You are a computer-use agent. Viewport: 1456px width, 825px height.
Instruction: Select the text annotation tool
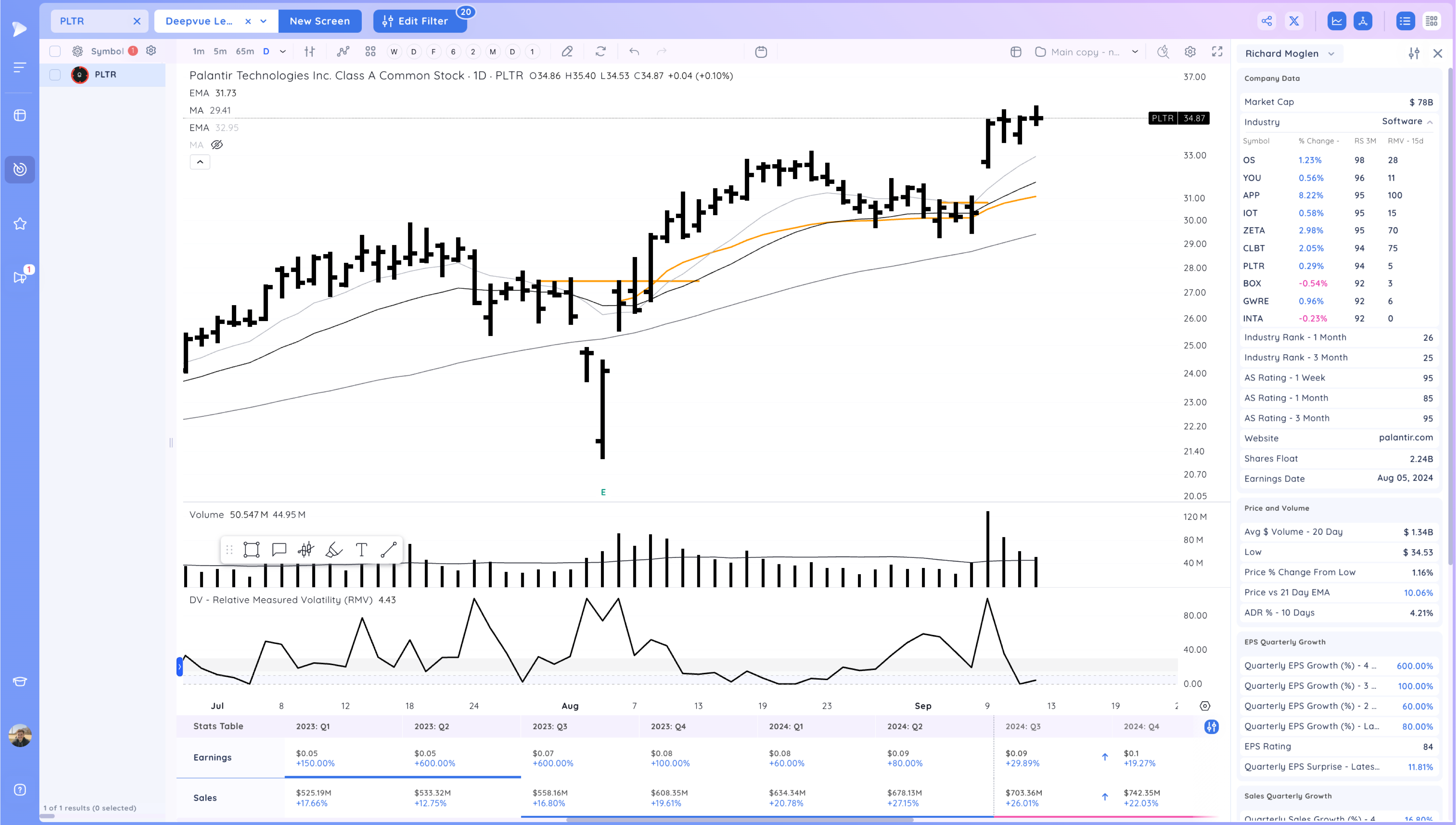pyautogui.click(x=361, y=550)
